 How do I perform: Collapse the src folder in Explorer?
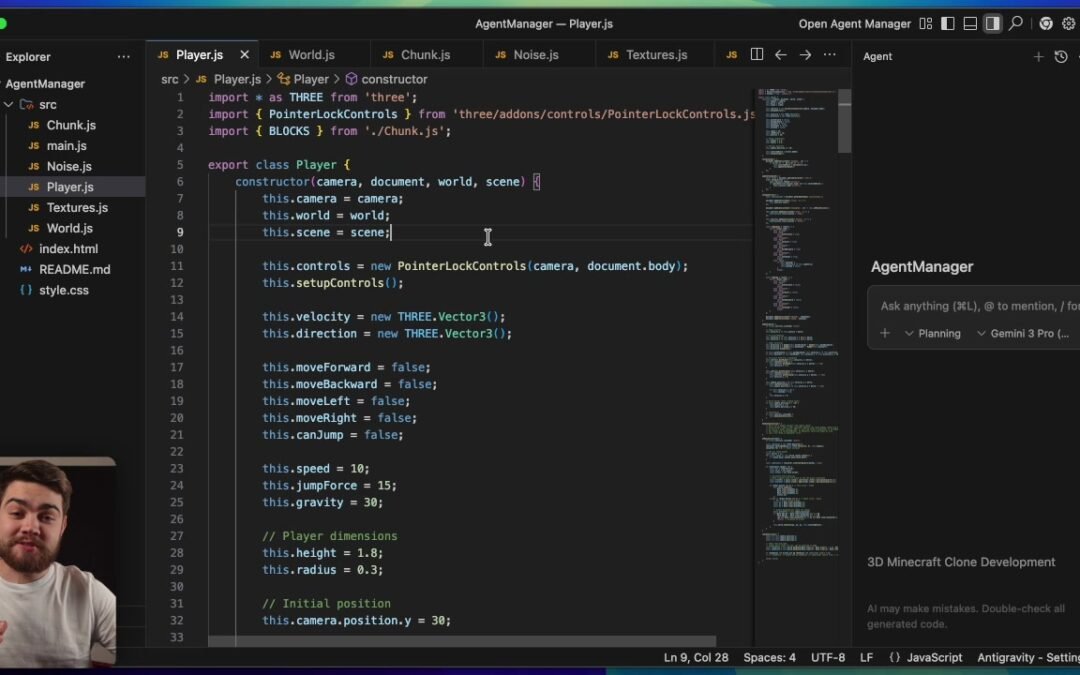click(x=8, y=104)
